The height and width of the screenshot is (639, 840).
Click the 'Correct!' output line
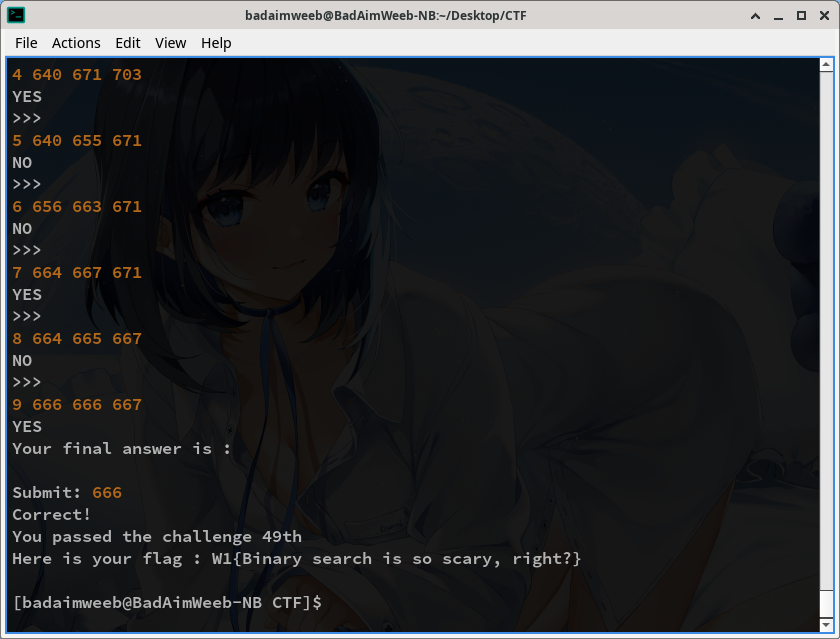pos(51,514)
